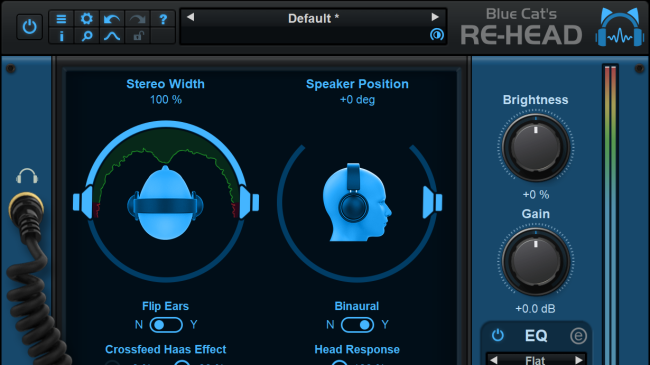Open the Default preset name menu
The height and width of the screenshot is (365, 650).
pyautogui.click(x=313, y=18)
